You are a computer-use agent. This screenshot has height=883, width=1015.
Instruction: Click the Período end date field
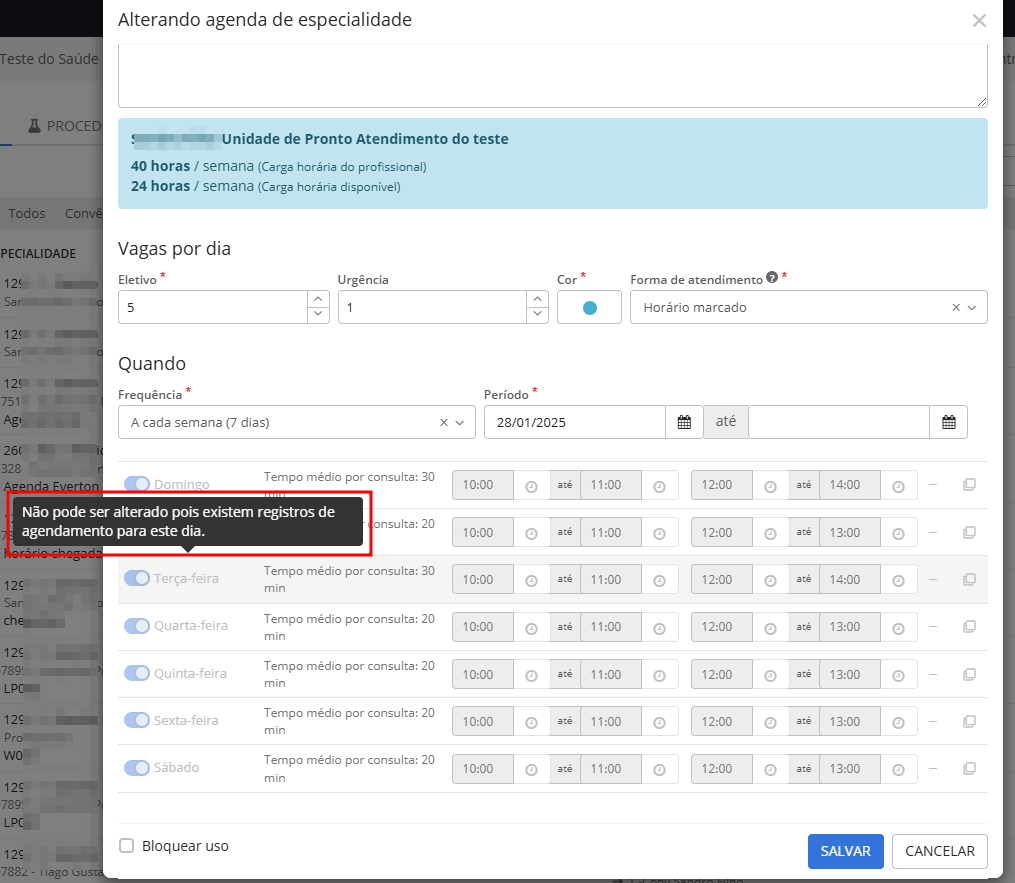tap(839, 422)
